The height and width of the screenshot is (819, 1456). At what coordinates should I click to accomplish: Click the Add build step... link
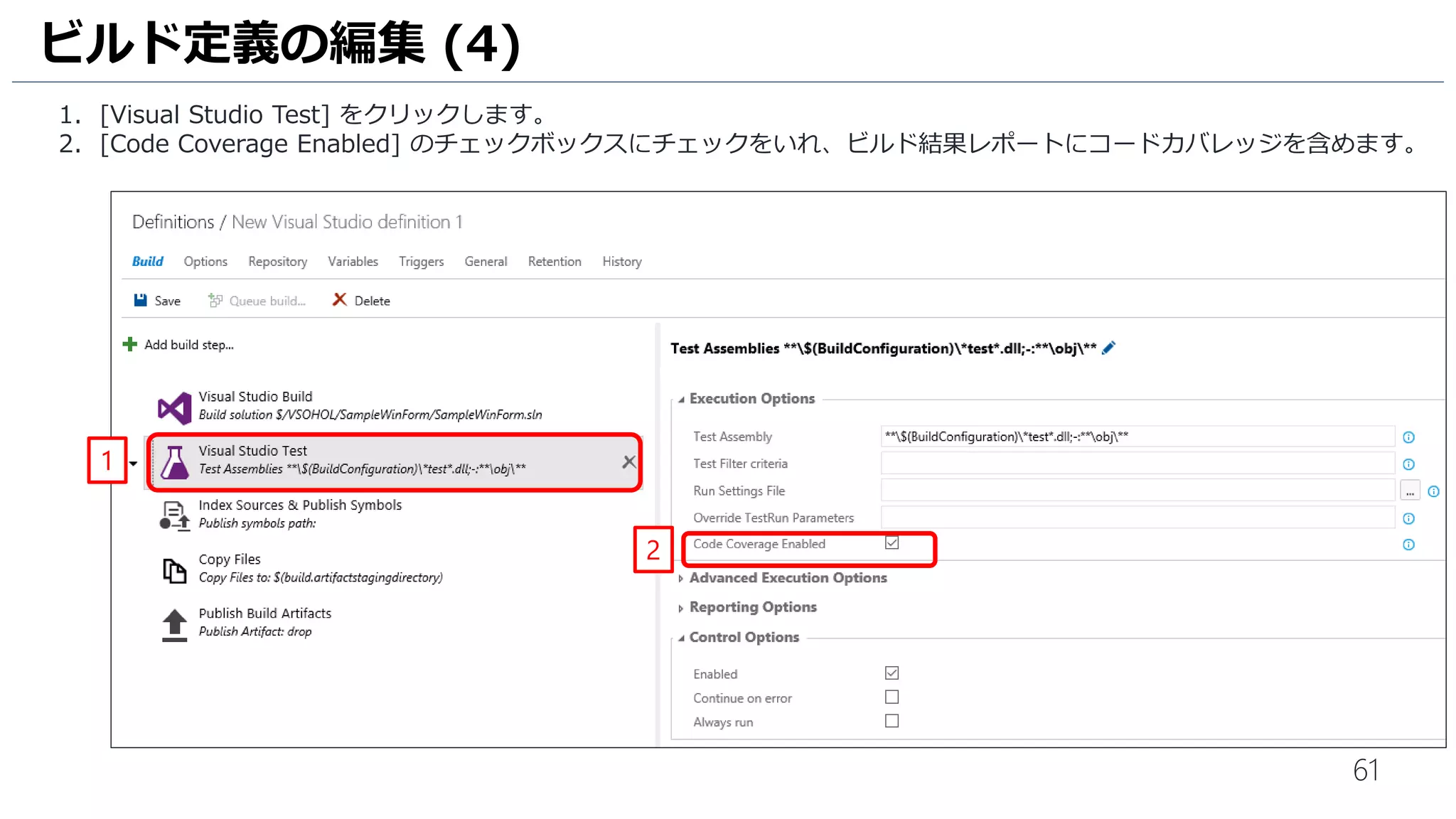tap(189, 345)
